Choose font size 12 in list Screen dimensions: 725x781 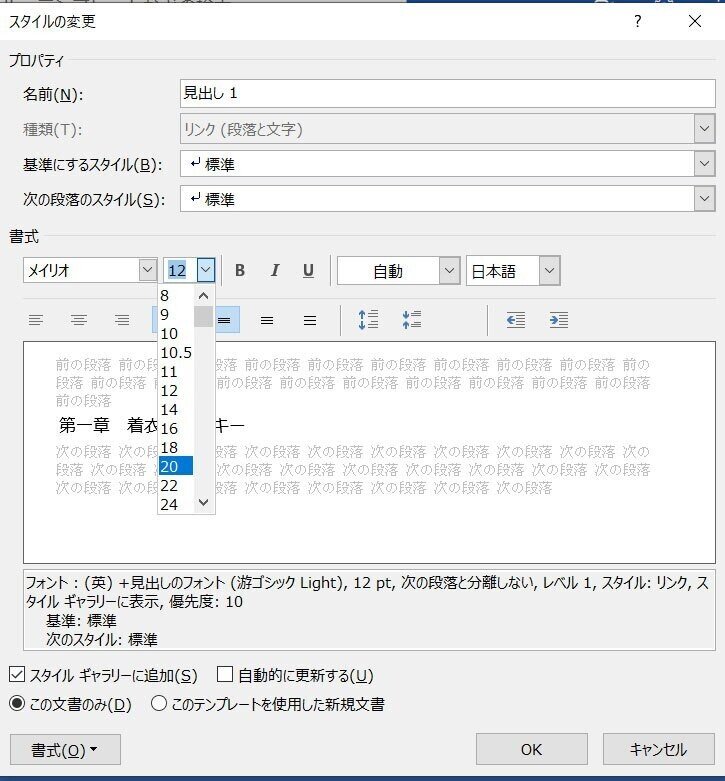click(176, 390)
